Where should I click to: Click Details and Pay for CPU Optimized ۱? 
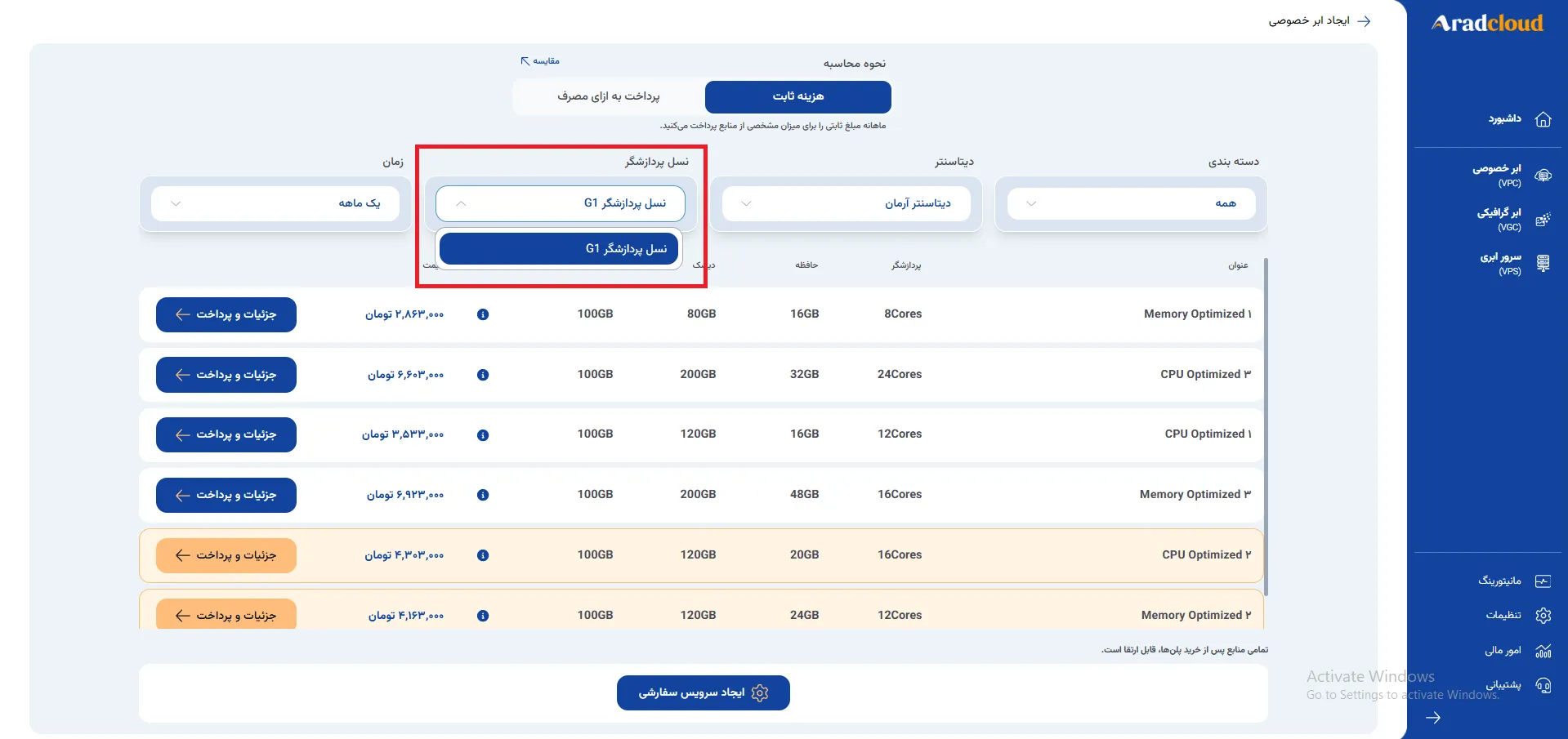coord(226,434)
